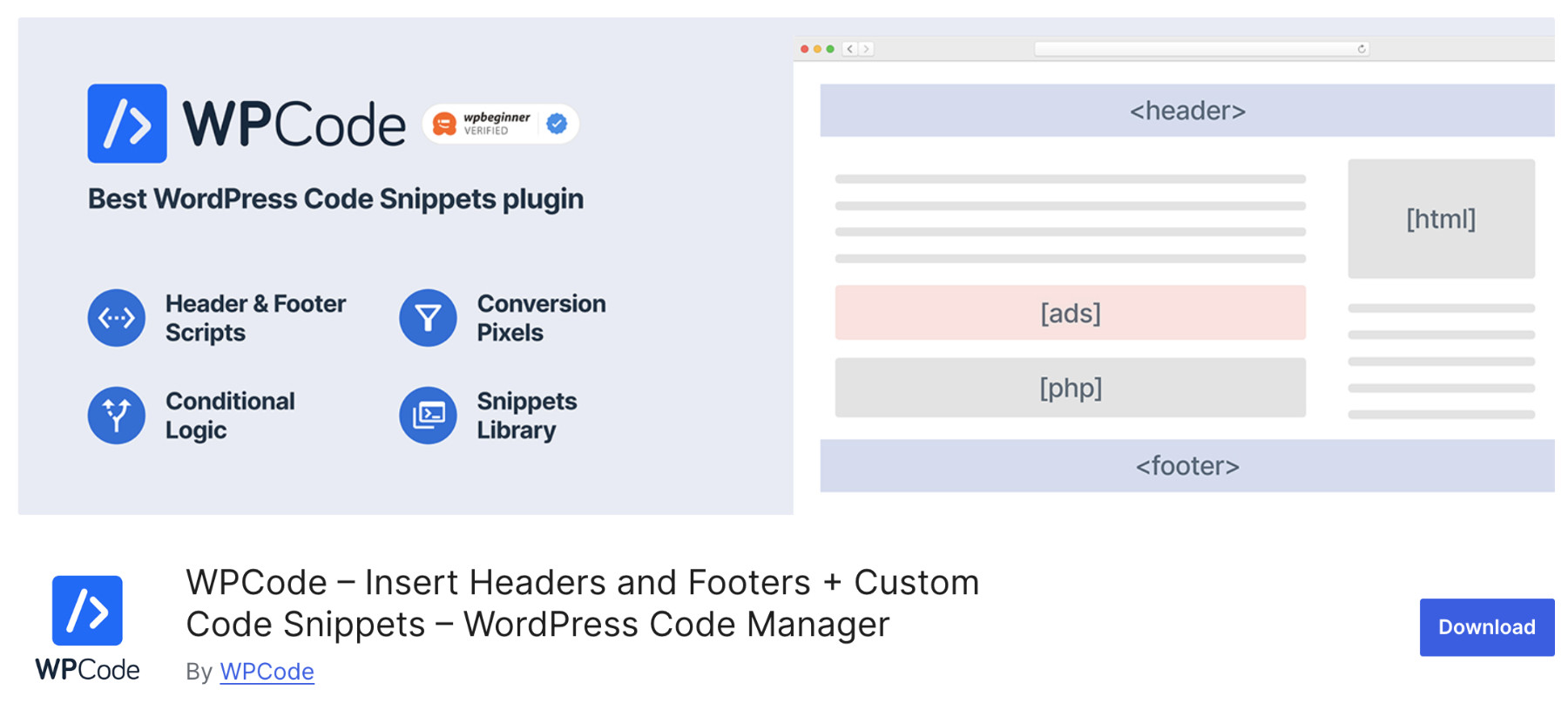1568x717 pixels.
Task: Open the WPCode author link
Action: click(x=267, y=672)
